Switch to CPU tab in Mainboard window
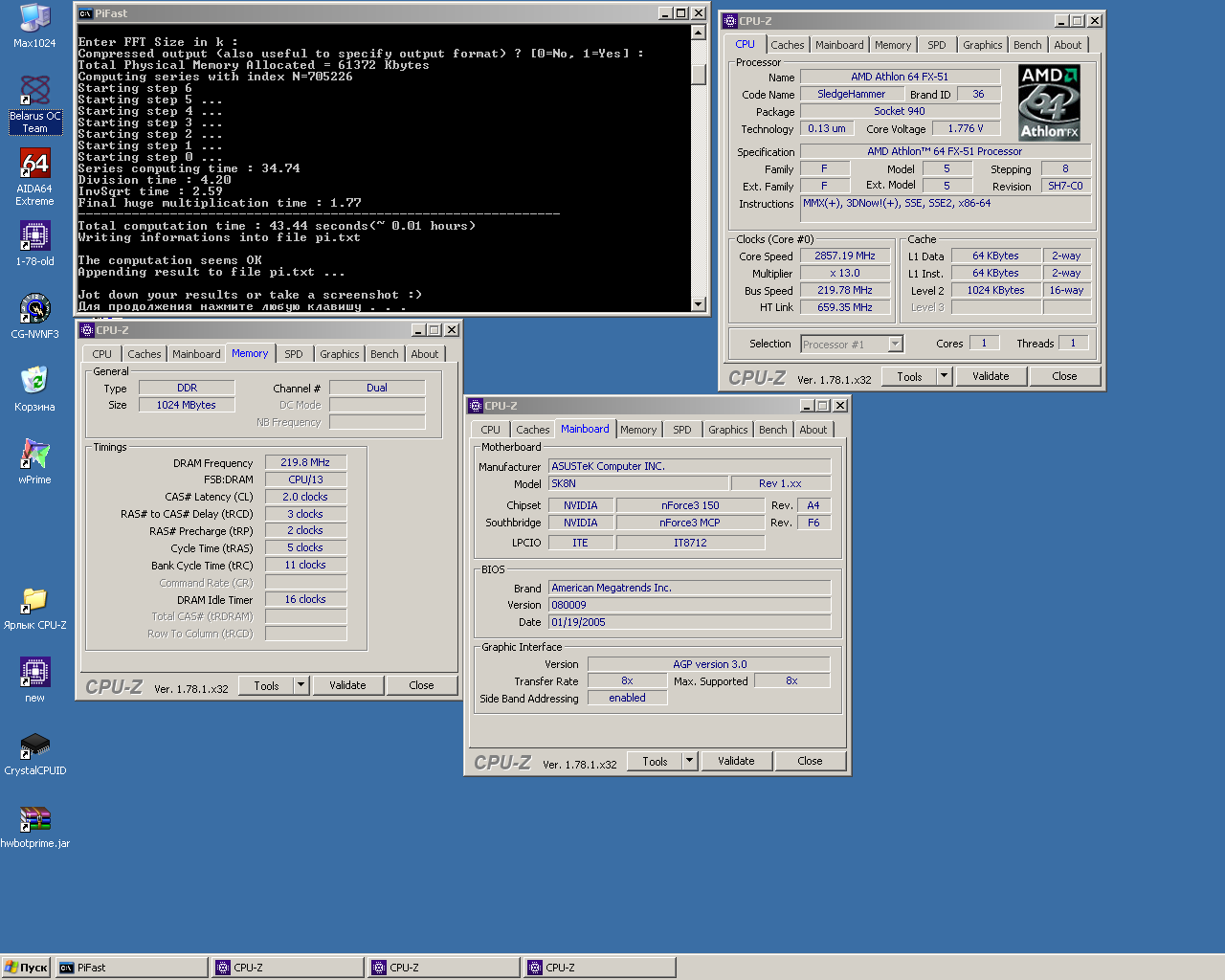 491,430
